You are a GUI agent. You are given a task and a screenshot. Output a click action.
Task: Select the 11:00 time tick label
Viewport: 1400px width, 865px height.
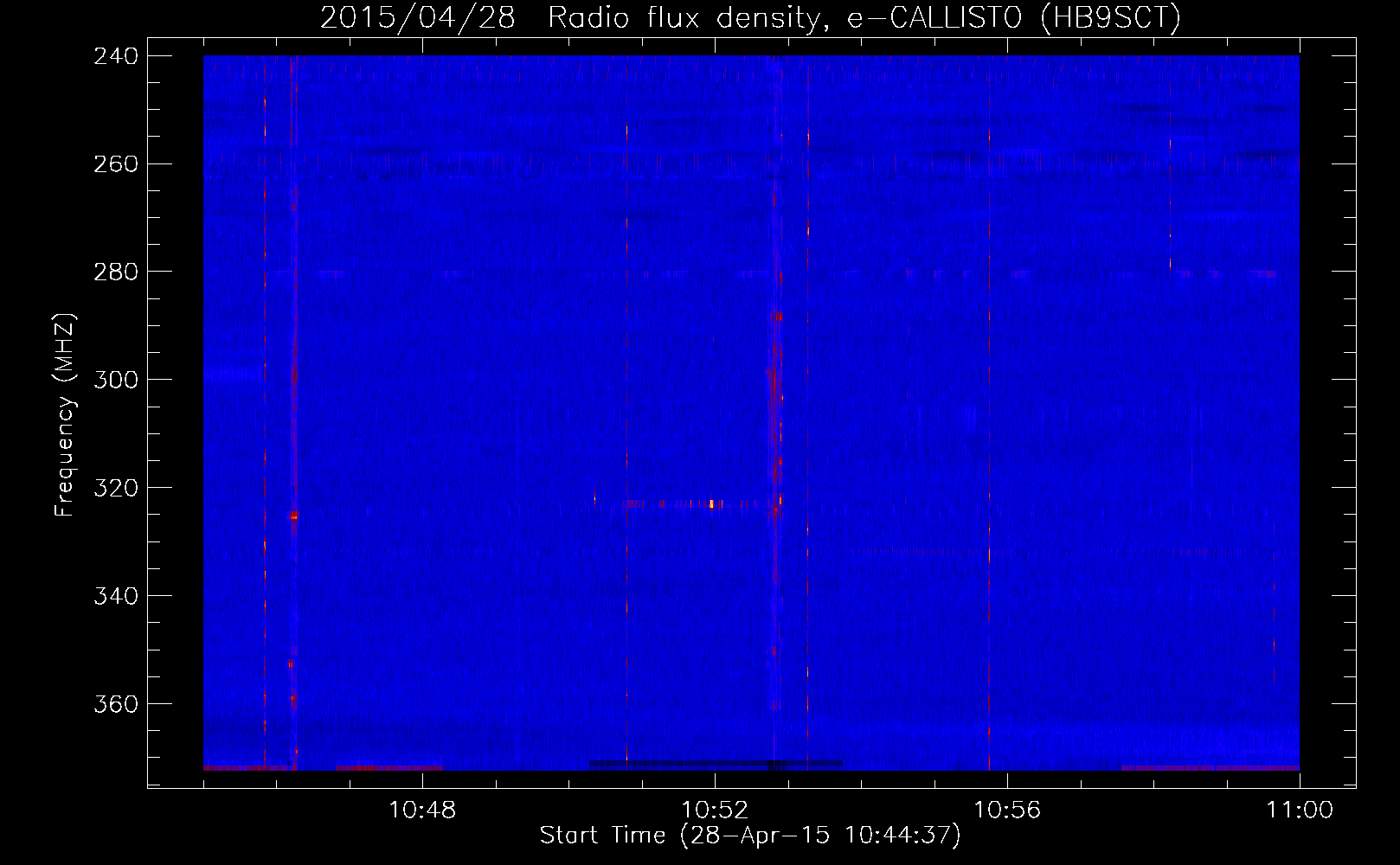(1300, 810)
